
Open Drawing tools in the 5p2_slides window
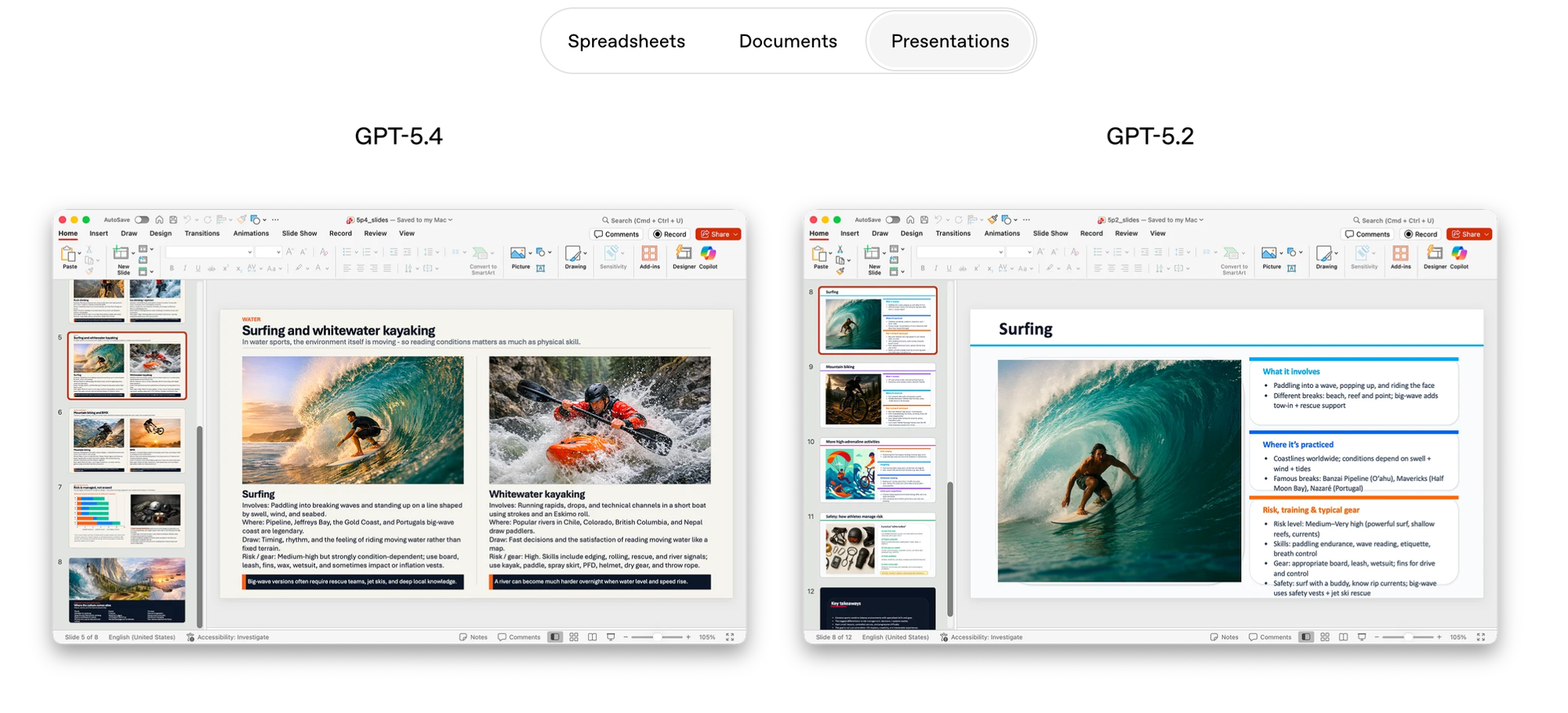pos(1326,255)
